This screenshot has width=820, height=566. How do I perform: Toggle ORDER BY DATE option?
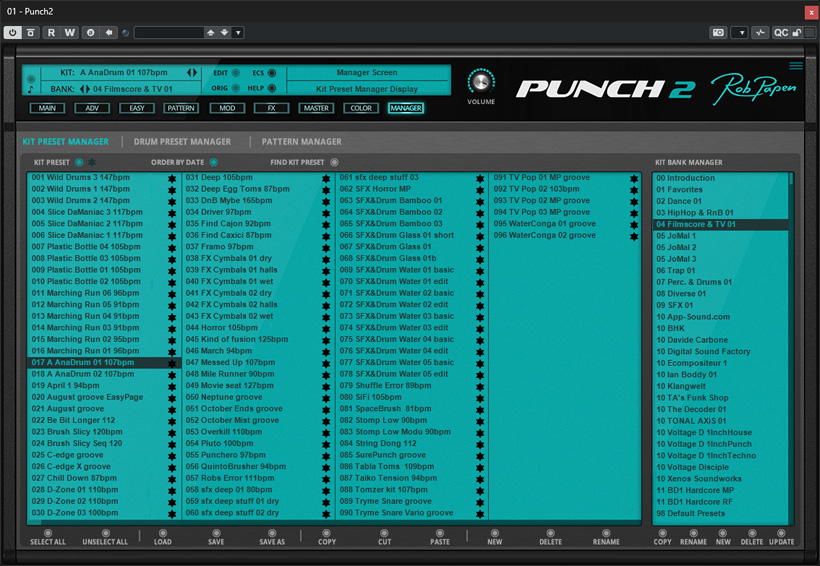[x=213, y=162]
